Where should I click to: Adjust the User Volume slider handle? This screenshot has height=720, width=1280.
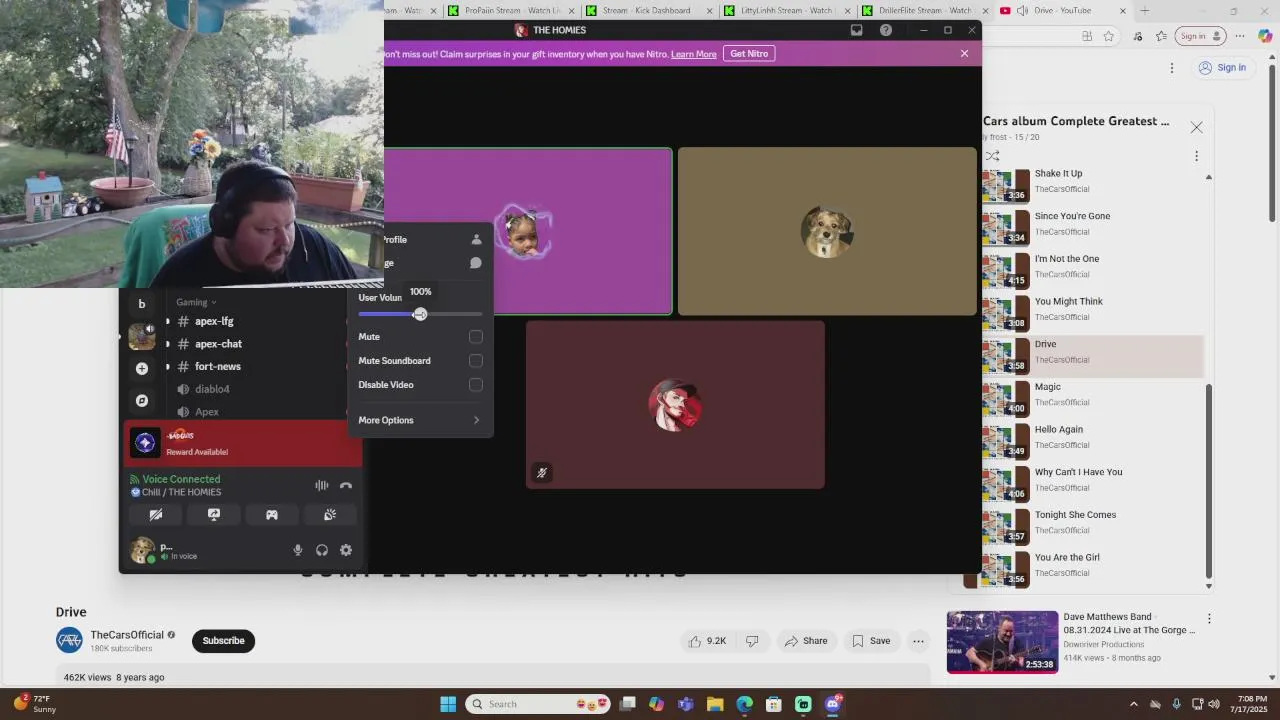420,314
